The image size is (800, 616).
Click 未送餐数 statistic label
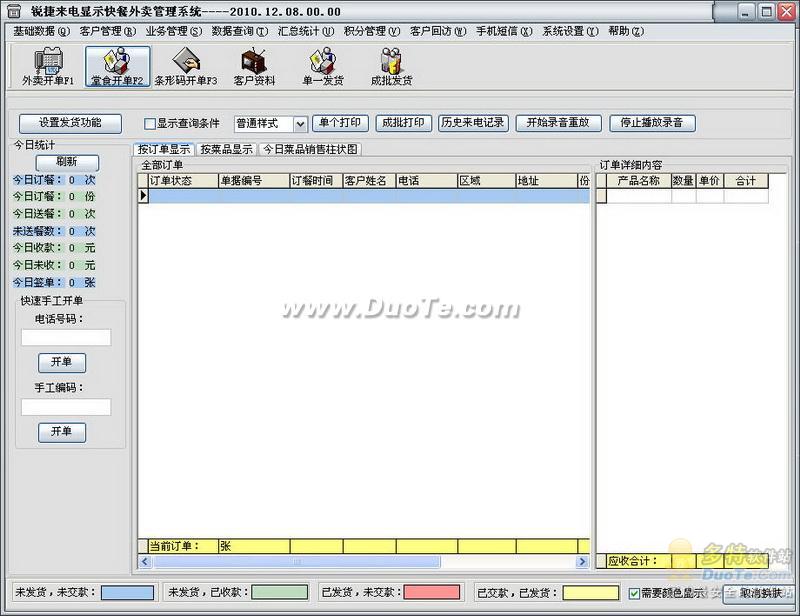point(38,231)
